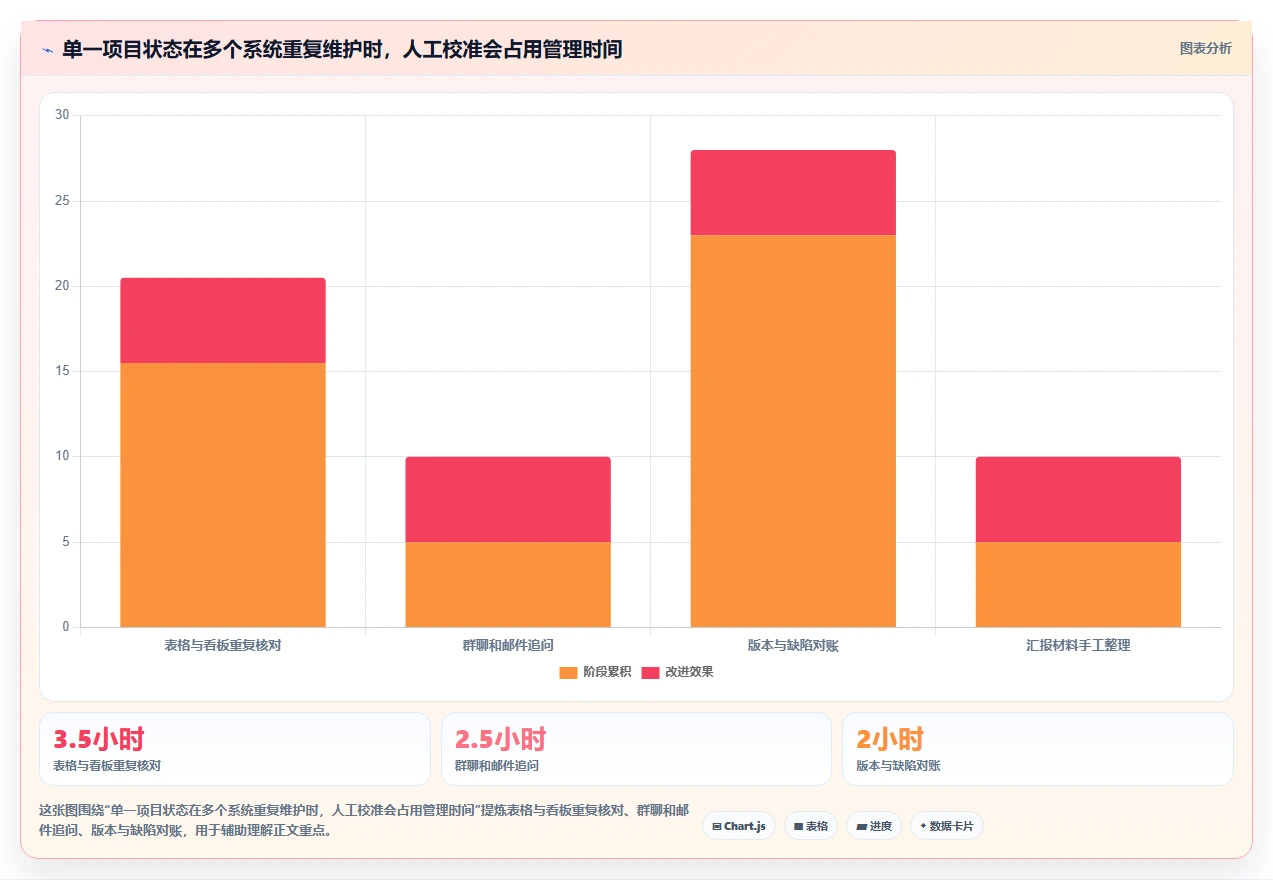Click x-axis label 表格与看板重复核对

click(223, 645)
